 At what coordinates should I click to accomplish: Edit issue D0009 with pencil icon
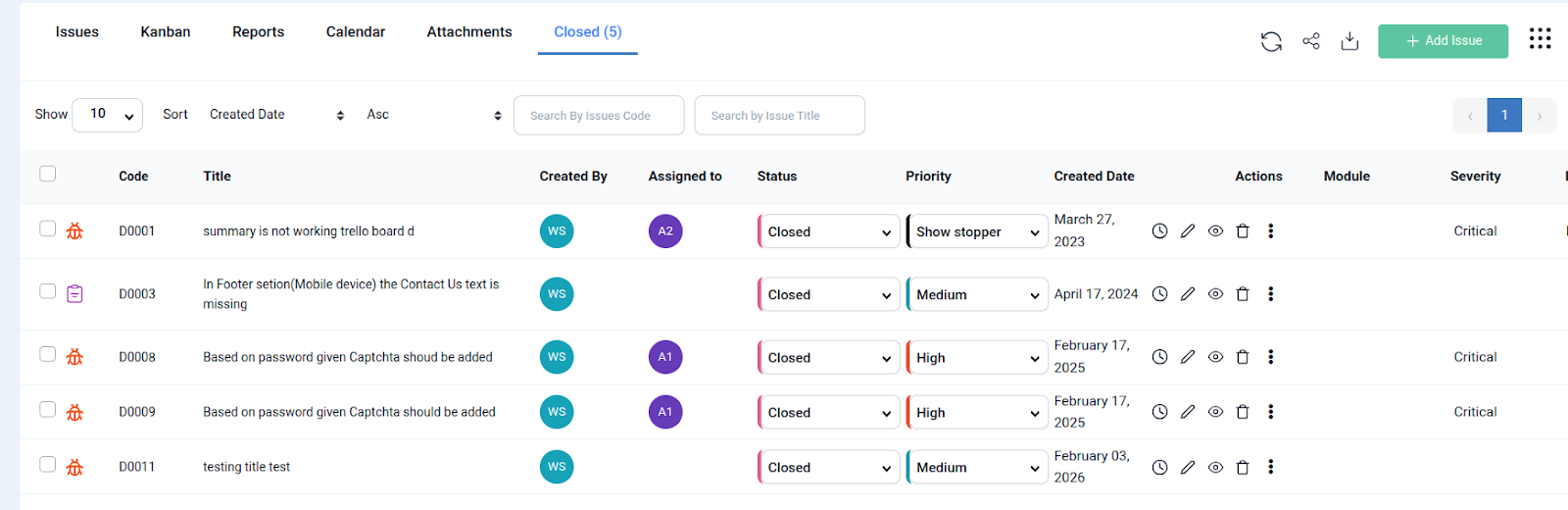(x=1188, y=412)
